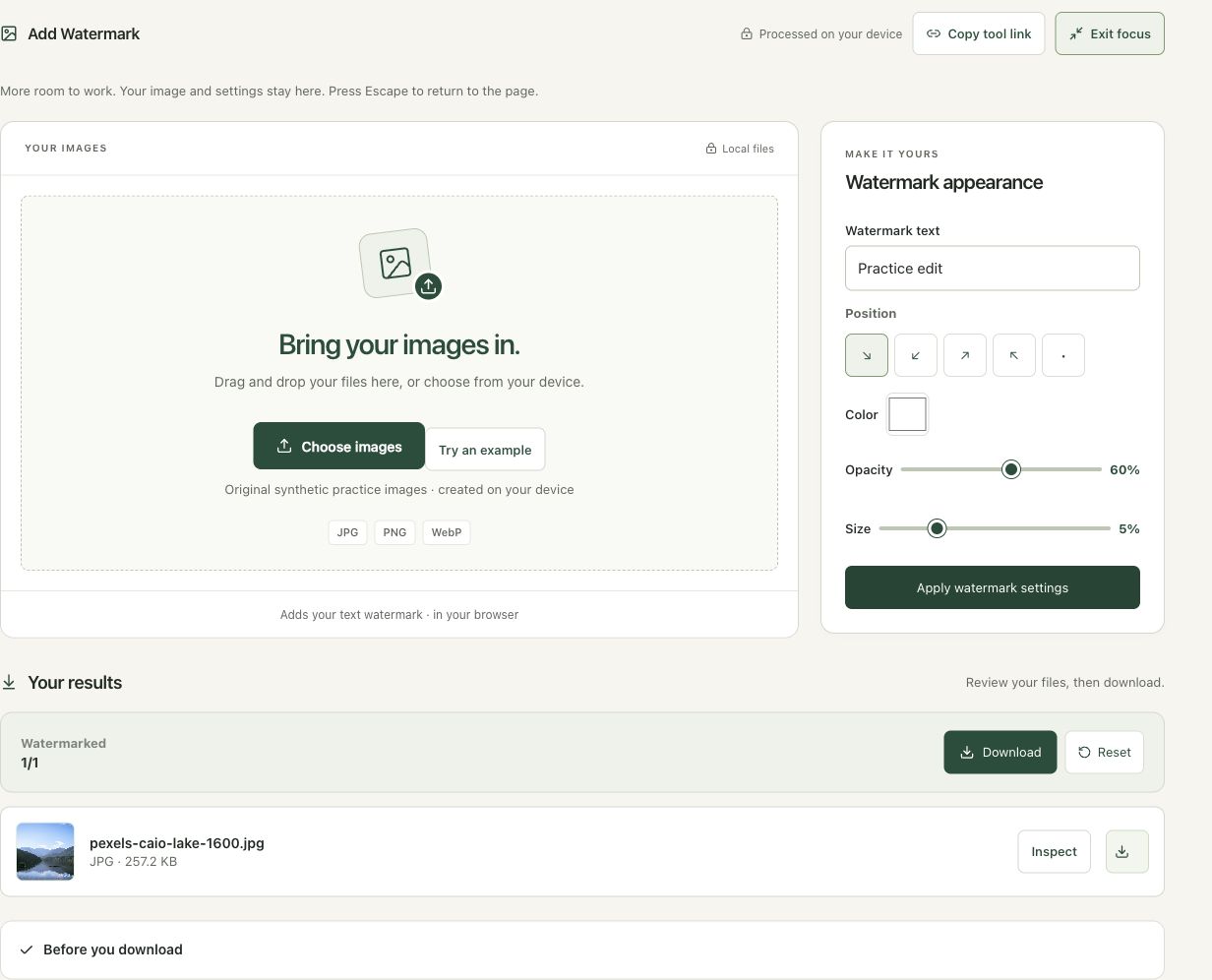Click the Watermark text input field
The width and height of the screenshot is (1212, 980).
point(992,268)
